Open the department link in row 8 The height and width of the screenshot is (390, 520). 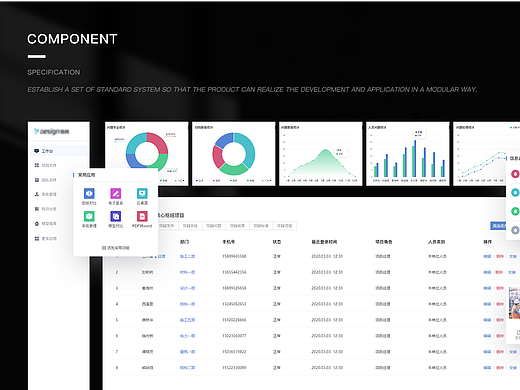point(187,368)
